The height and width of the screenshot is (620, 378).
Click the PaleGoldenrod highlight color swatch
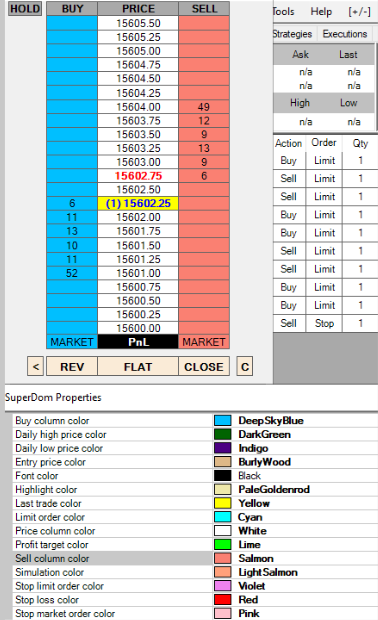coord(223,489)
